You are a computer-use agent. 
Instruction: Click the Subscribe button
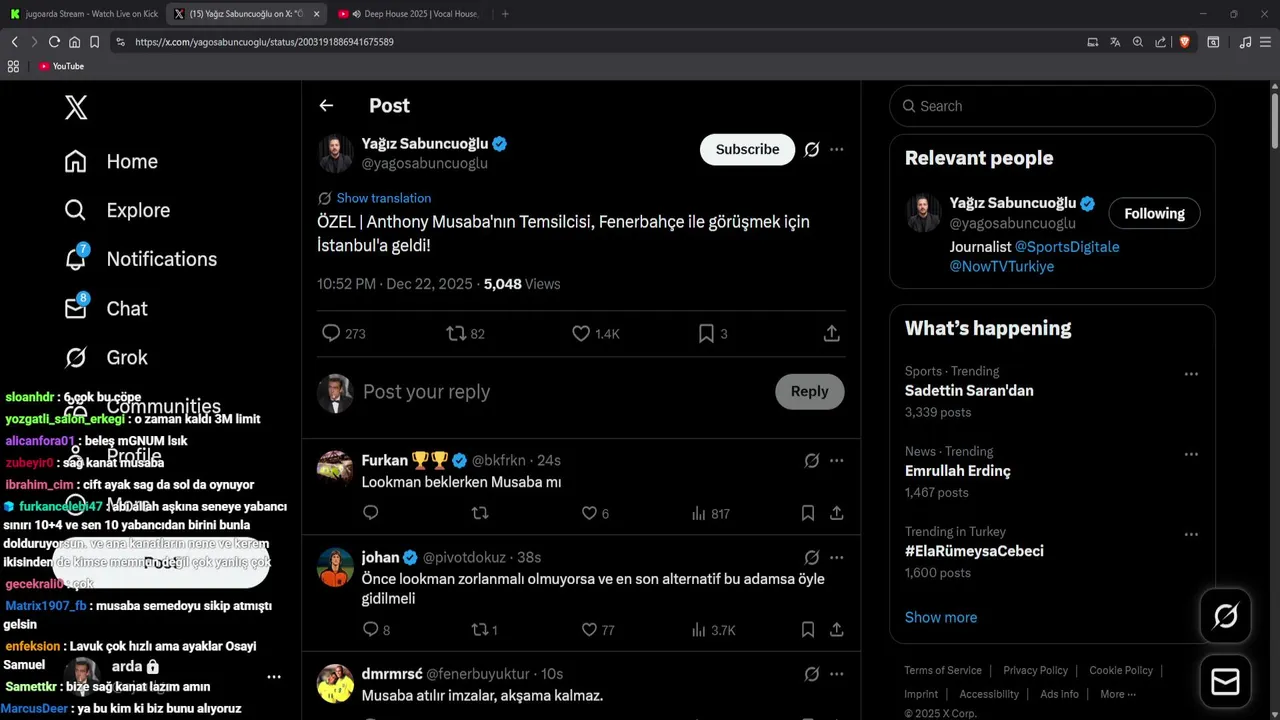[x=747, y=150]
